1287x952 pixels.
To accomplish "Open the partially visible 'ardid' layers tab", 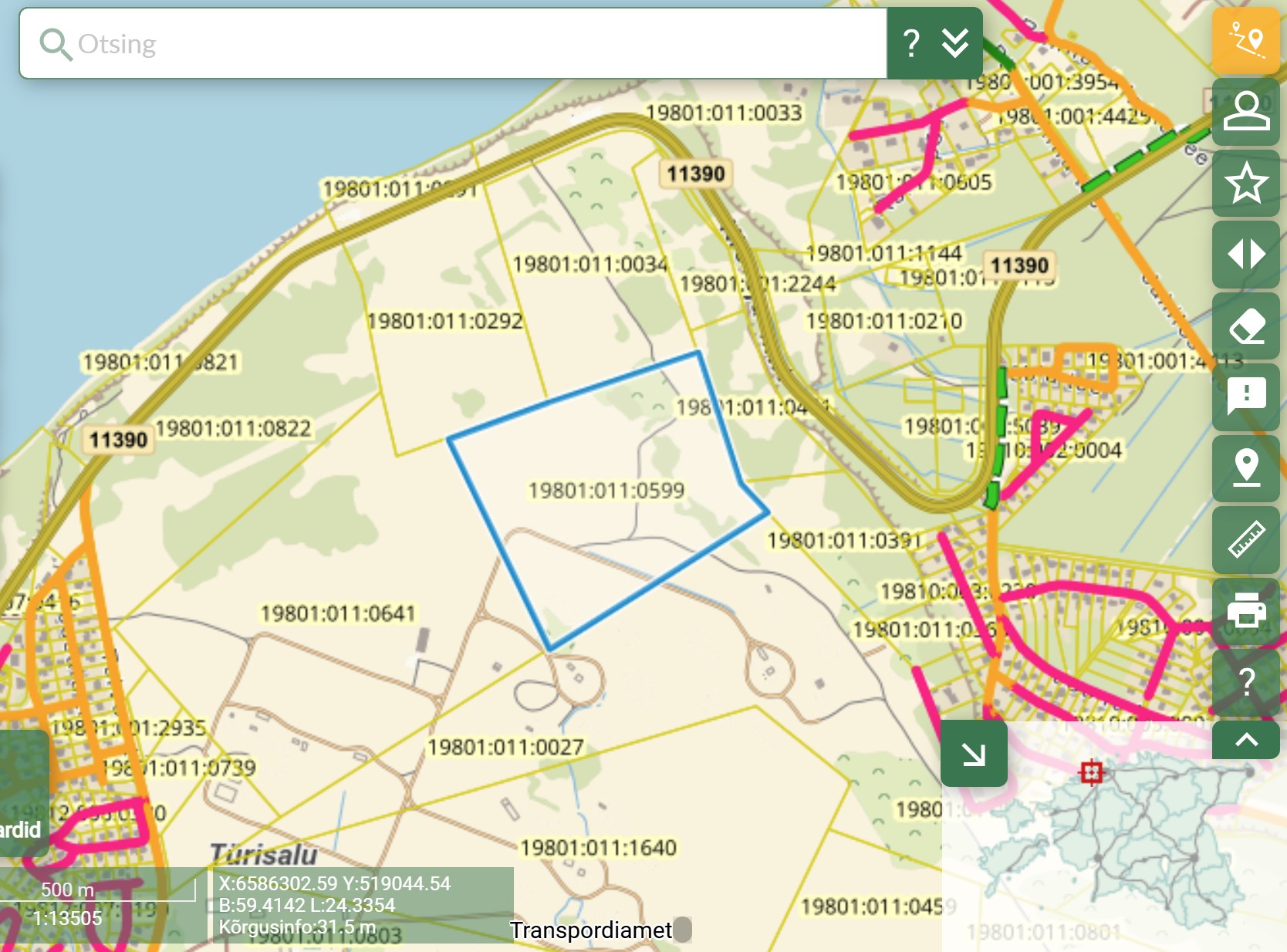I will pyautogui.click(x=23, y=792).
